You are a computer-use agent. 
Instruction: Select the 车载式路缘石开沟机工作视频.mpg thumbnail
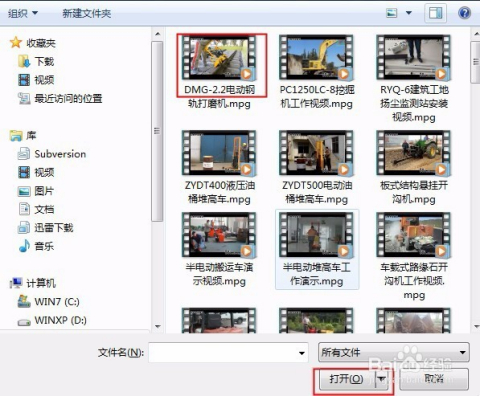pos(414,235)
